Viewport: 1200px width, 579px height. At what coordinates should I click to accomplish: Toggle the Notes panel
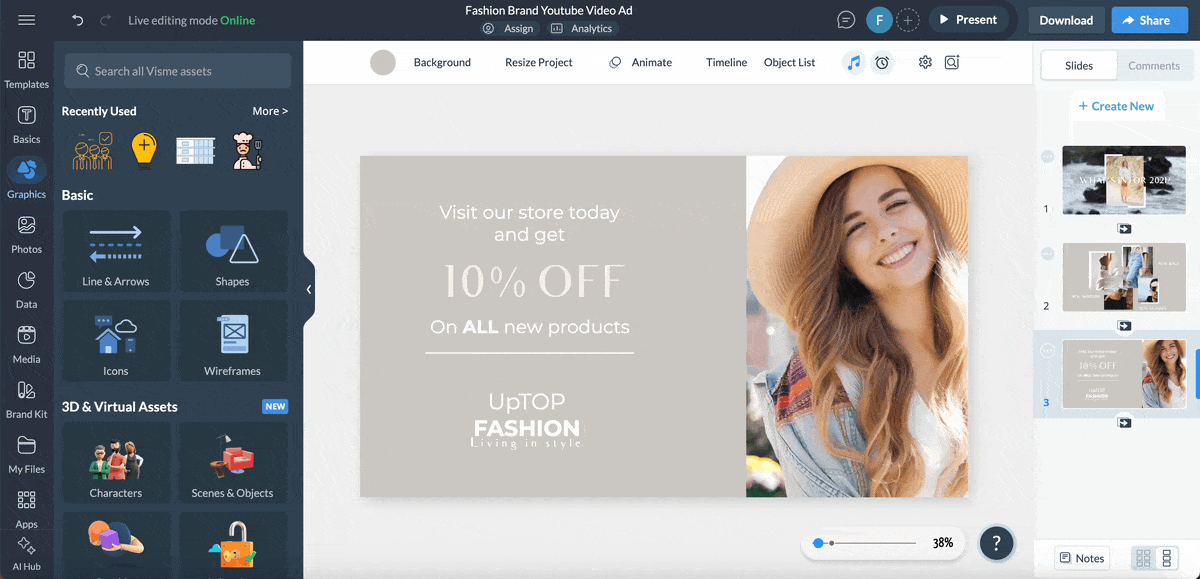(1082, 558)
